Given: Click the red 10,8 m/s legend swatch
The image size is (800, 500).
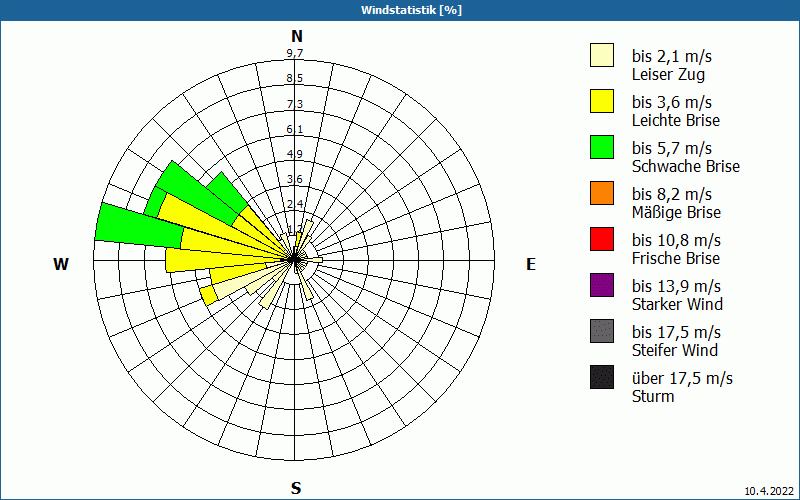Looking at the screenshot, I should 602,239.
